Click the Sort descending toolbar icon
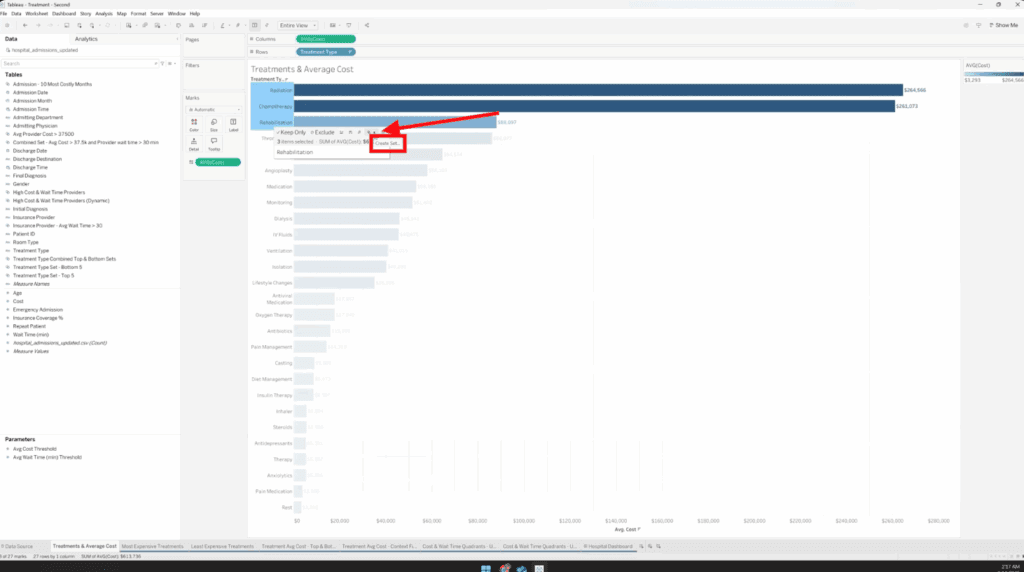1024x572 pixels. coord(204,25)
